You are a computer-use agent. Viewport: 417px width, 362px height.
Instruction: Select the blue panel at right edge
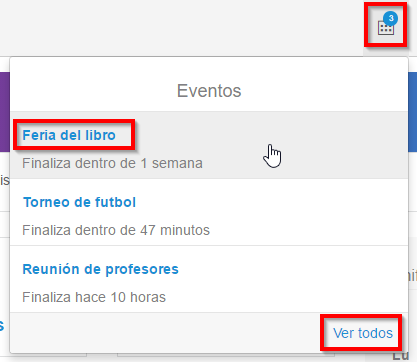point(413,112)
